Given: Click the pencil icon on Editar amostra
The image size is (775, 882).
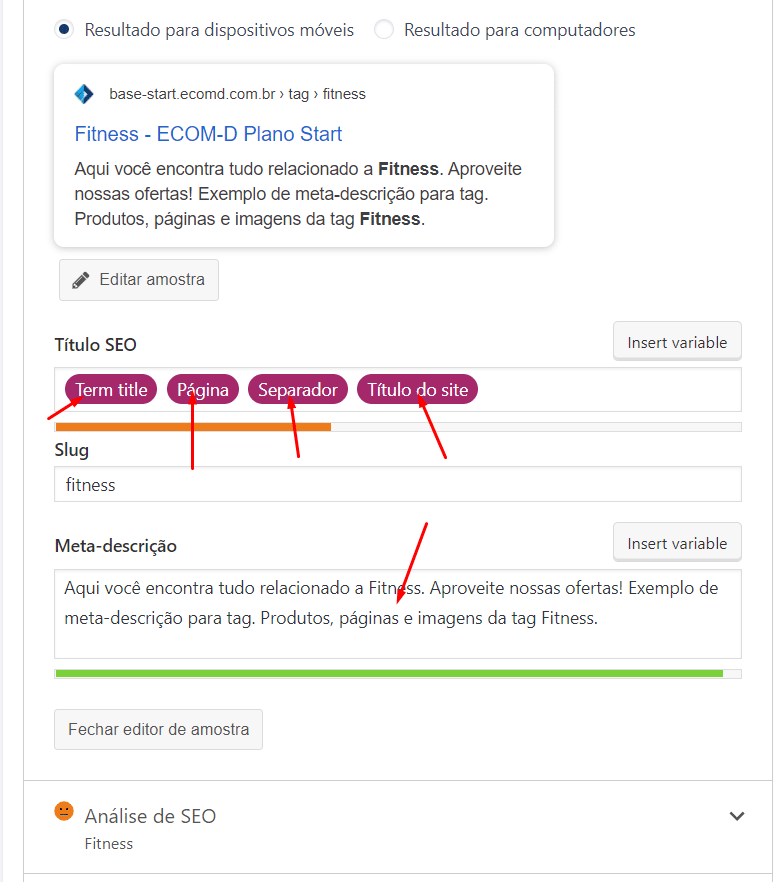Looking at the screenshot, I should [80, 280].
